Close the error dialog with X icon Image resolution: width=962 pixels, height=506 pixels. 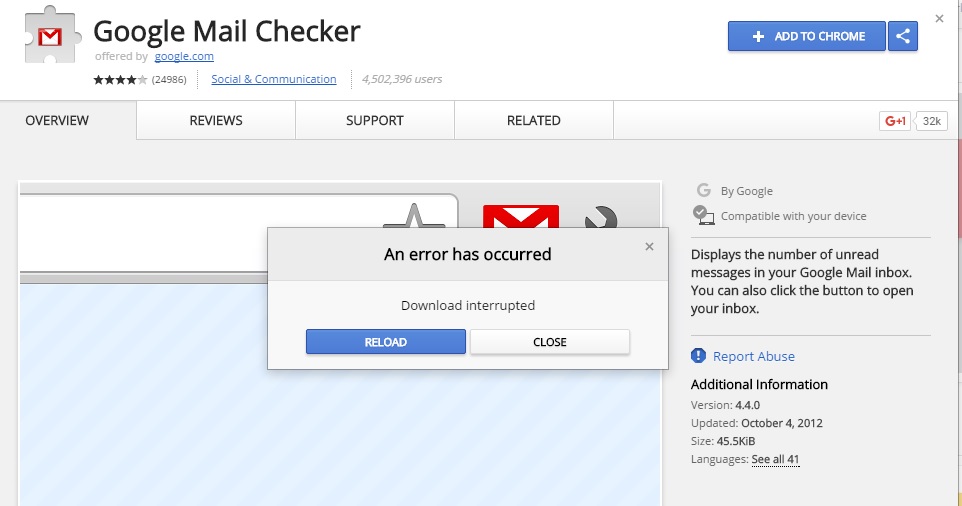point(649,246)
